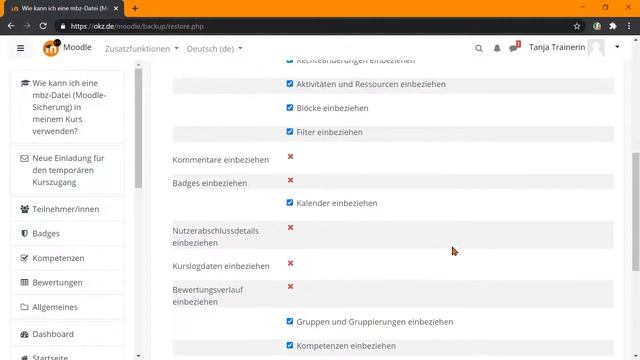Click Tanja Trainerin's avatar picture
This screenshot has height=360, width=640.
coord(596,48)
